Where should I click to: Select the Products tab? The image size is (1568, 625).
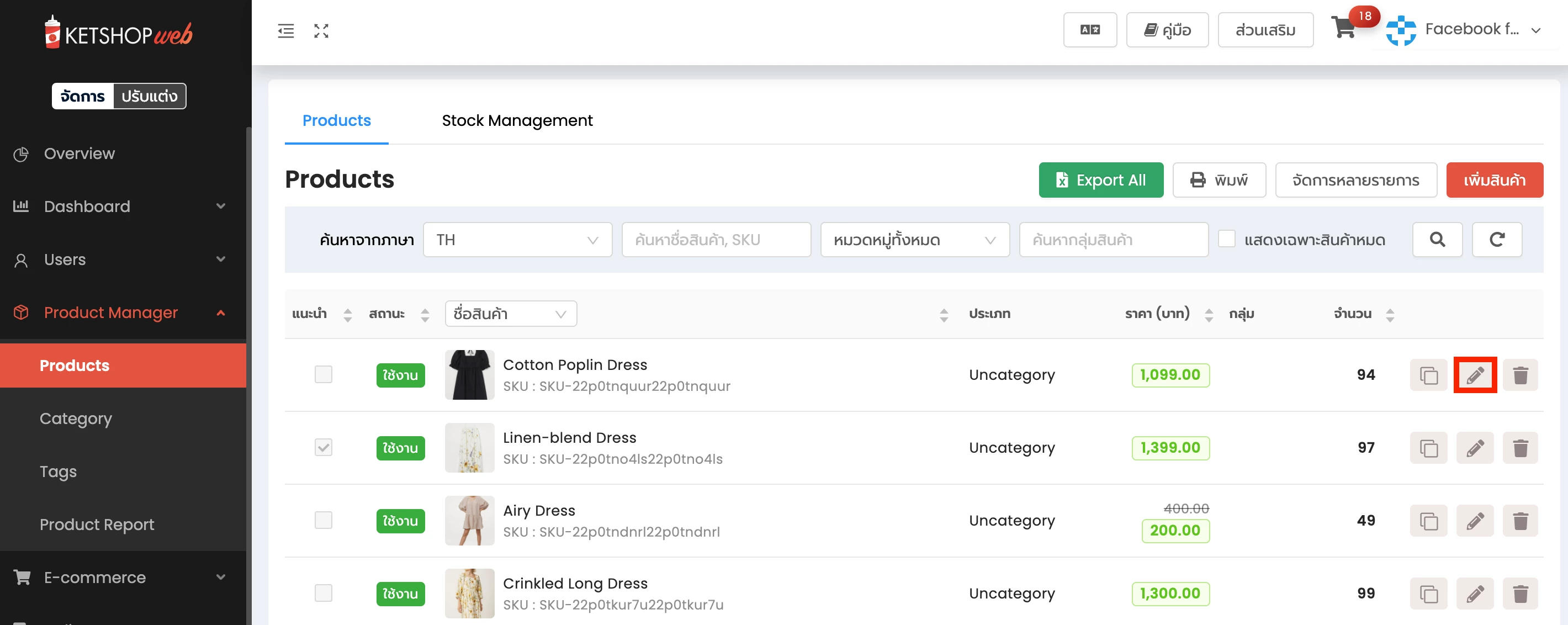337,120
